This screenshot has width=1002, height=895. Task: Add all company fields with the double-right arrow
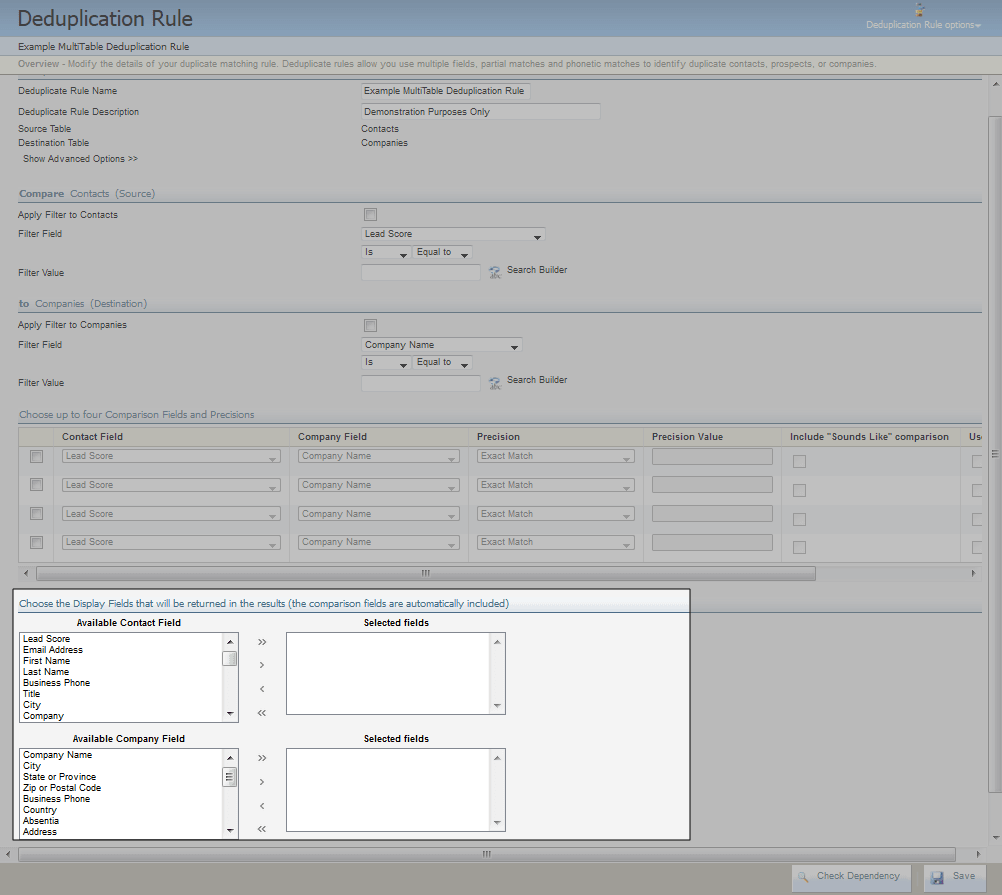[x=262, y=758]
